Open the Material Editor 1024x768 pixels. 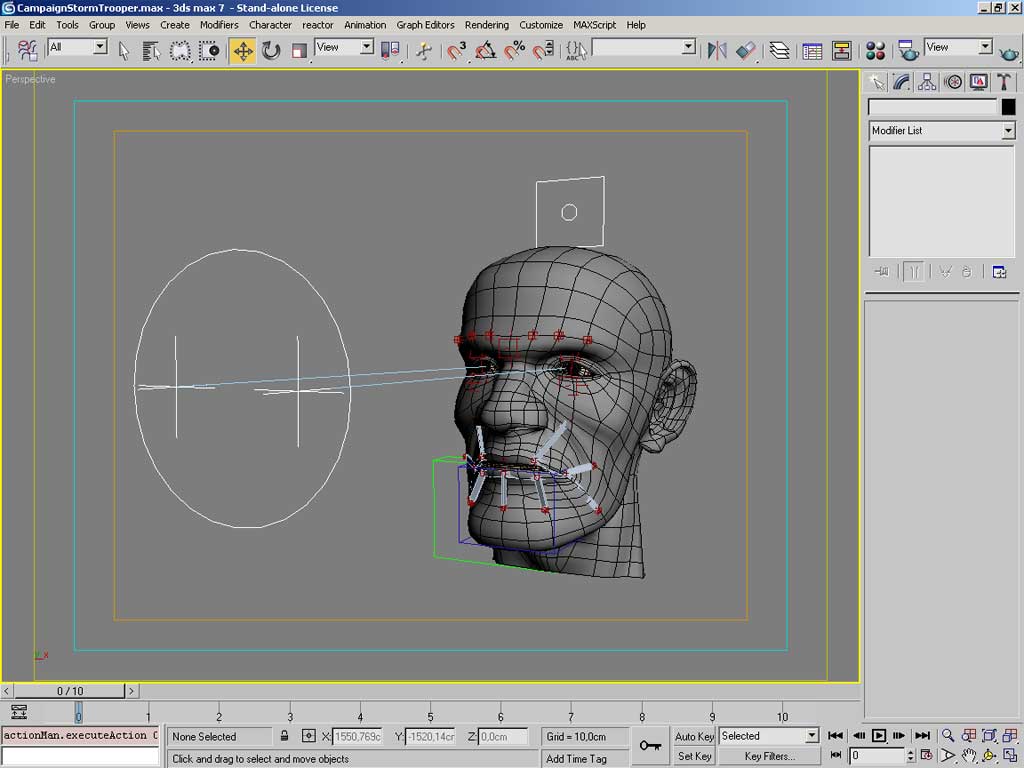[875, 50]
